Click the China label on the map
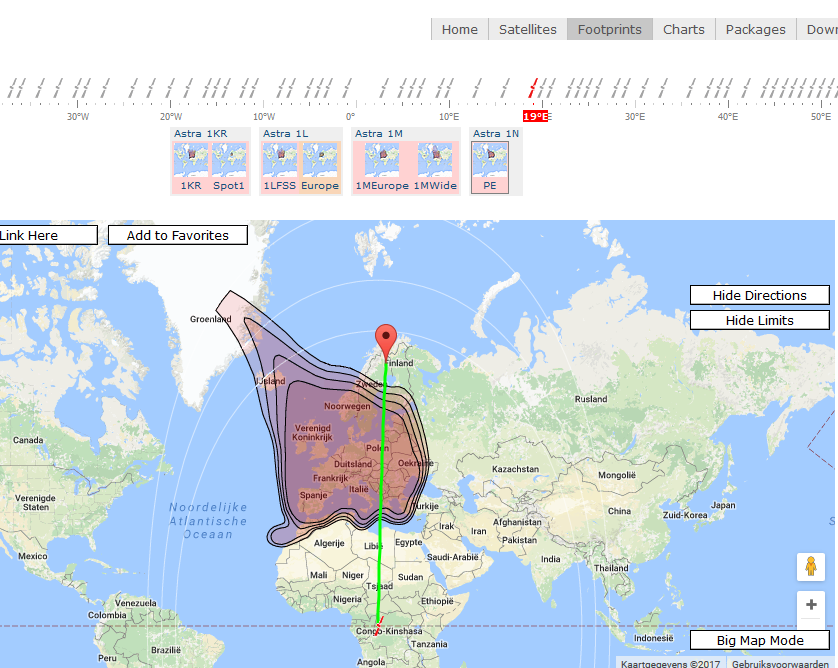The height and width of the screenshot is (668, 838). tap(619, 511)
